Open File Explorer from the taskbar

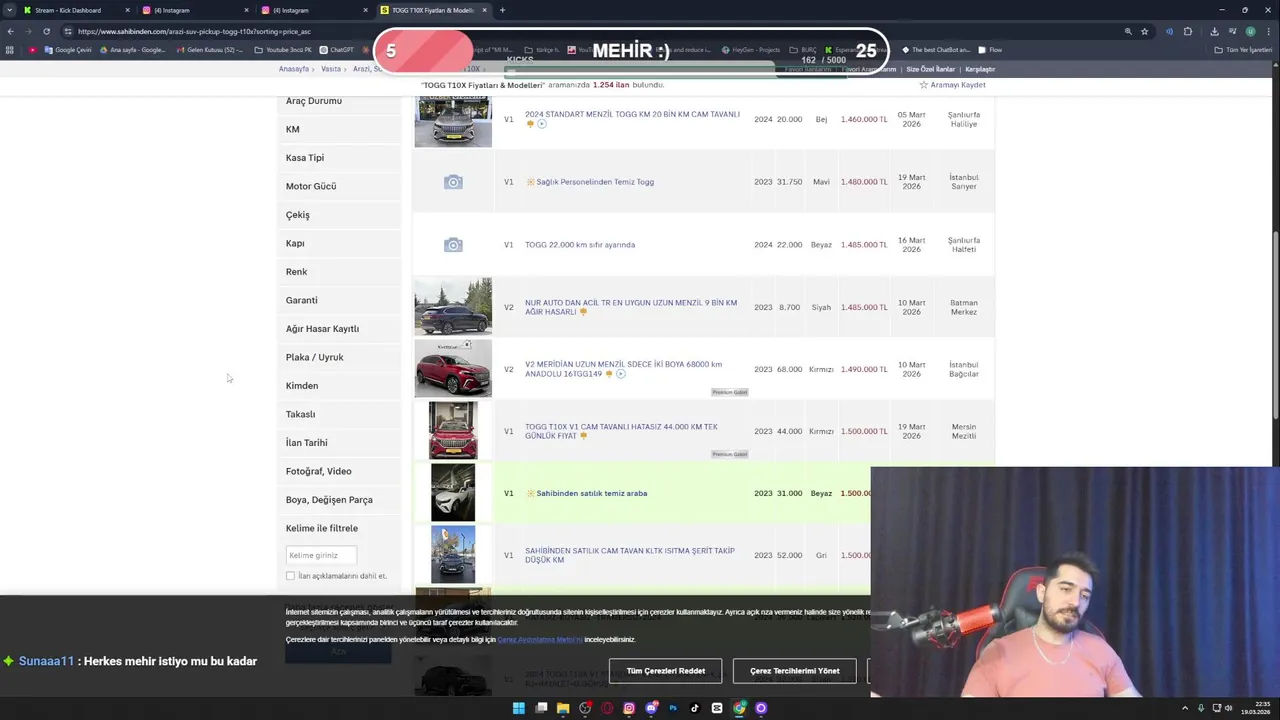563,708
